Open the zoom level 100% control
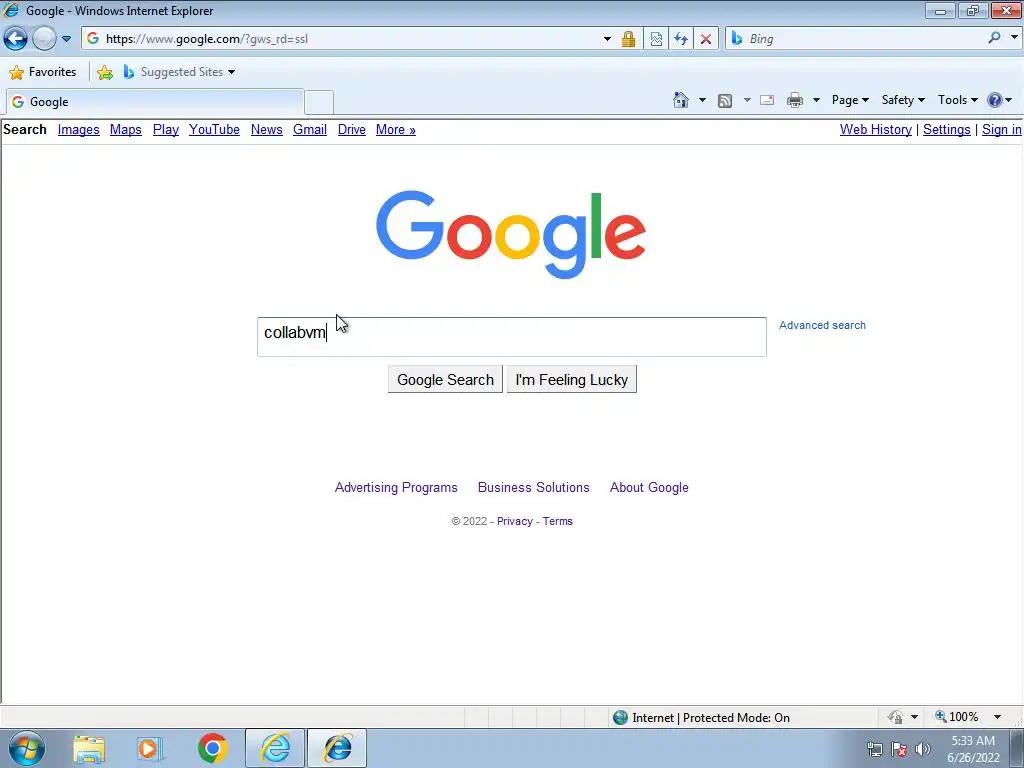The height and width of the screenshot is (768, 1024). 957,717
